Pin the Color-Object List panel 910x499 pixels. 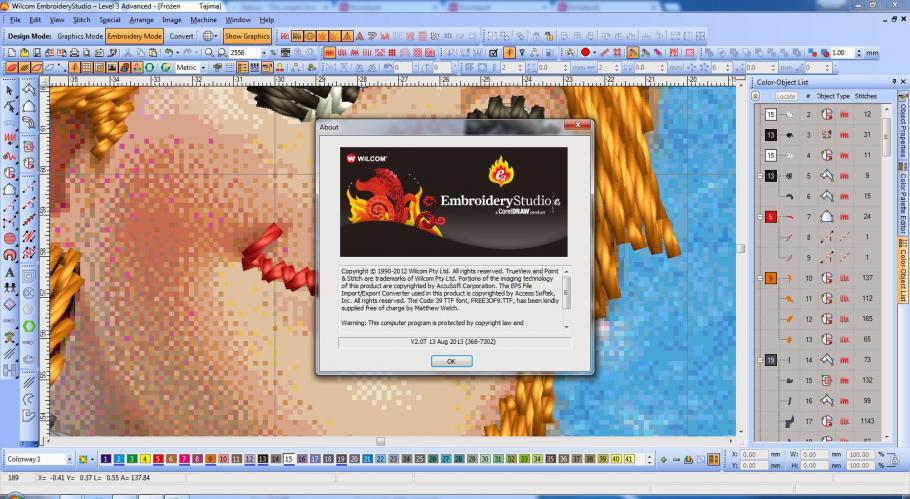(x=894, y=82)
